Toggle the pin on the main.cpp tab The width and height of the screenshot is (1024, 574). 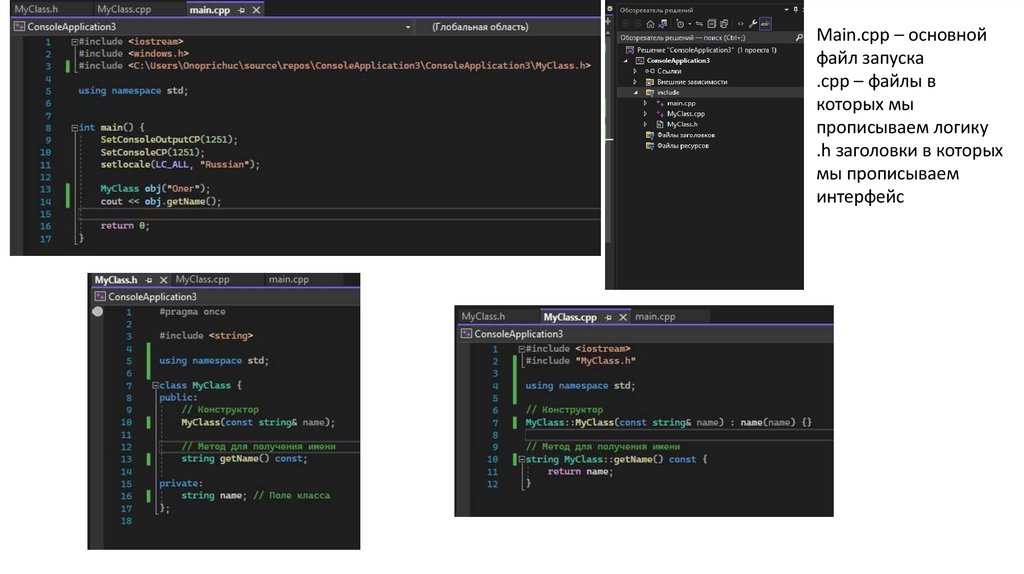242,9
